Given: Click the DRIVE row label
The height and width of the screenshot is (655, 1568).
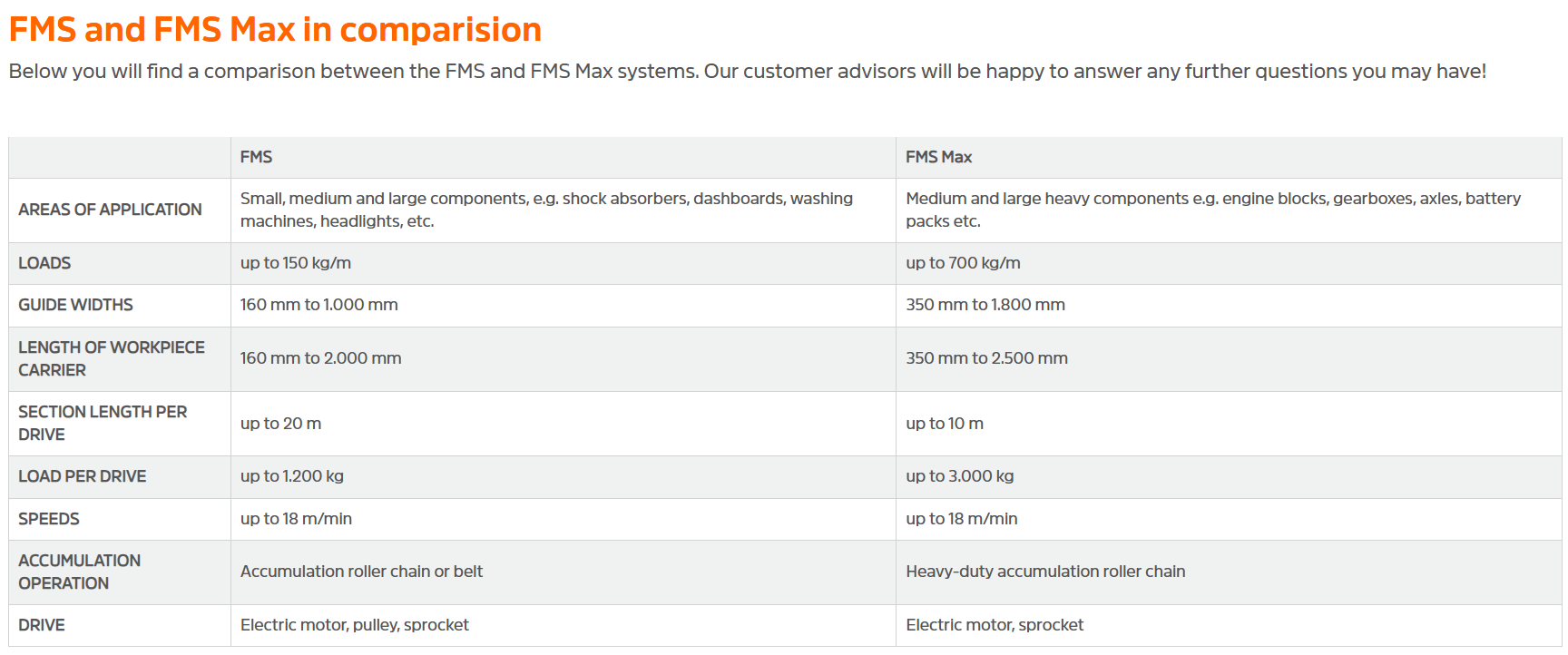Looking at the screenshot, I should click(42, 625).
